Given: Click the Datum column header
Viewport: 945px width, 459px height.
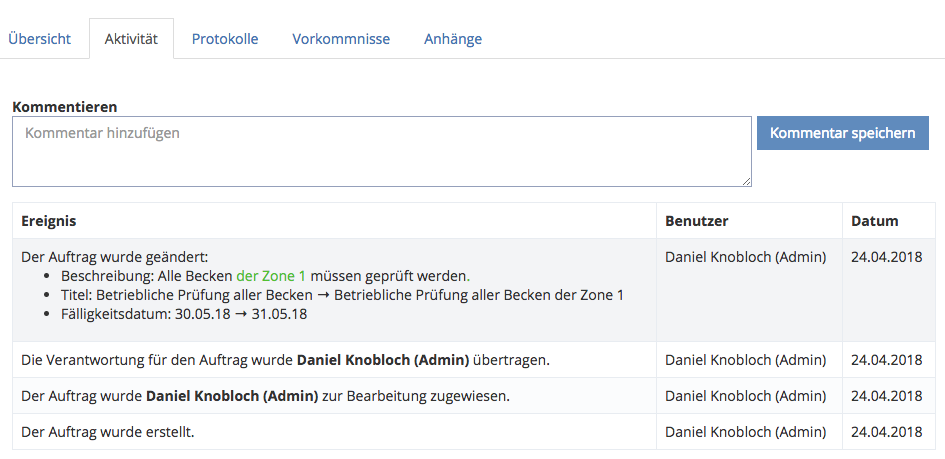Looking at the screenshot, I should pos(875,221).
